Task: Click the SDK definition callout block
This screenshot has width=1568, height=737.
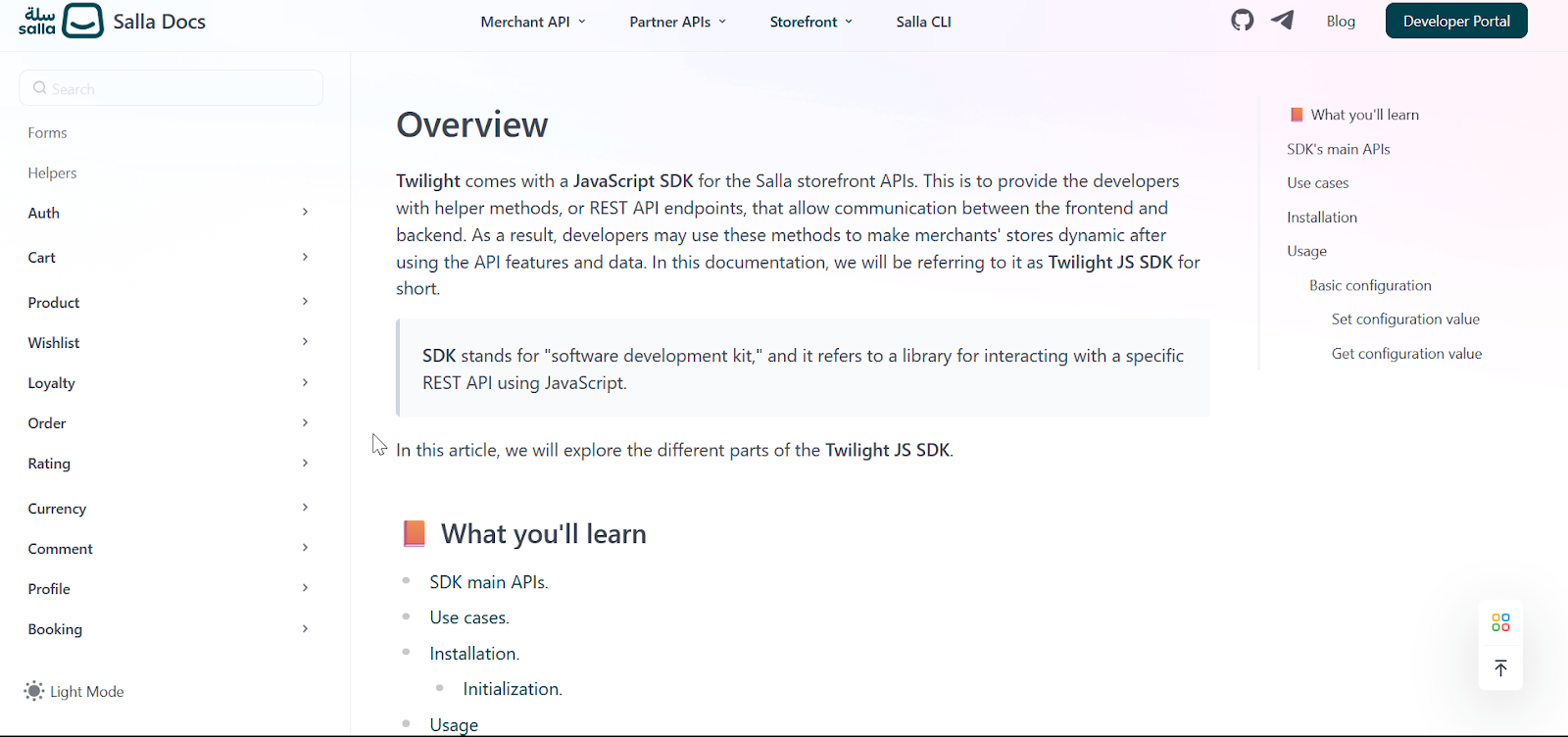Action: [803, 368]
